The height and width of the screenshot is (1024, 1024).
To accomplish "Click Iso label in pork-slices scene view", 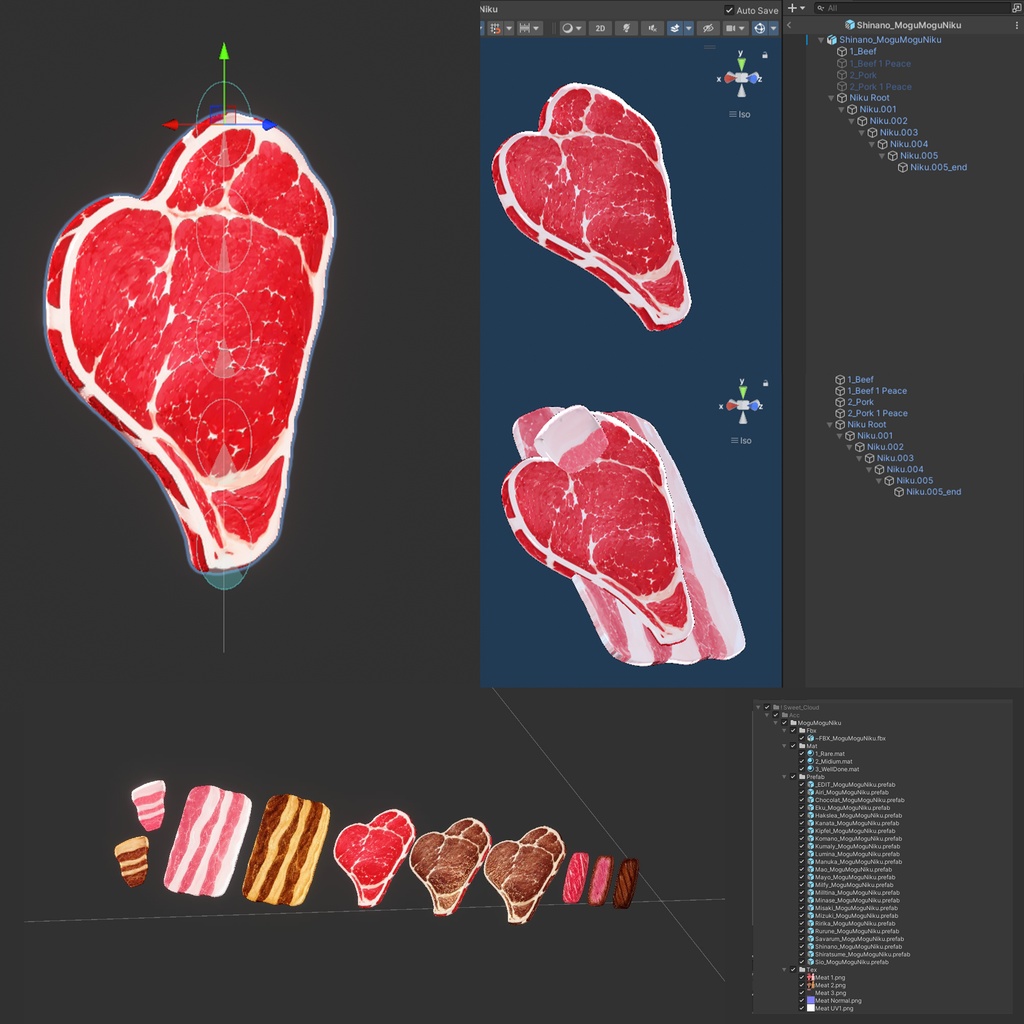I will click(x=745, y=441).
